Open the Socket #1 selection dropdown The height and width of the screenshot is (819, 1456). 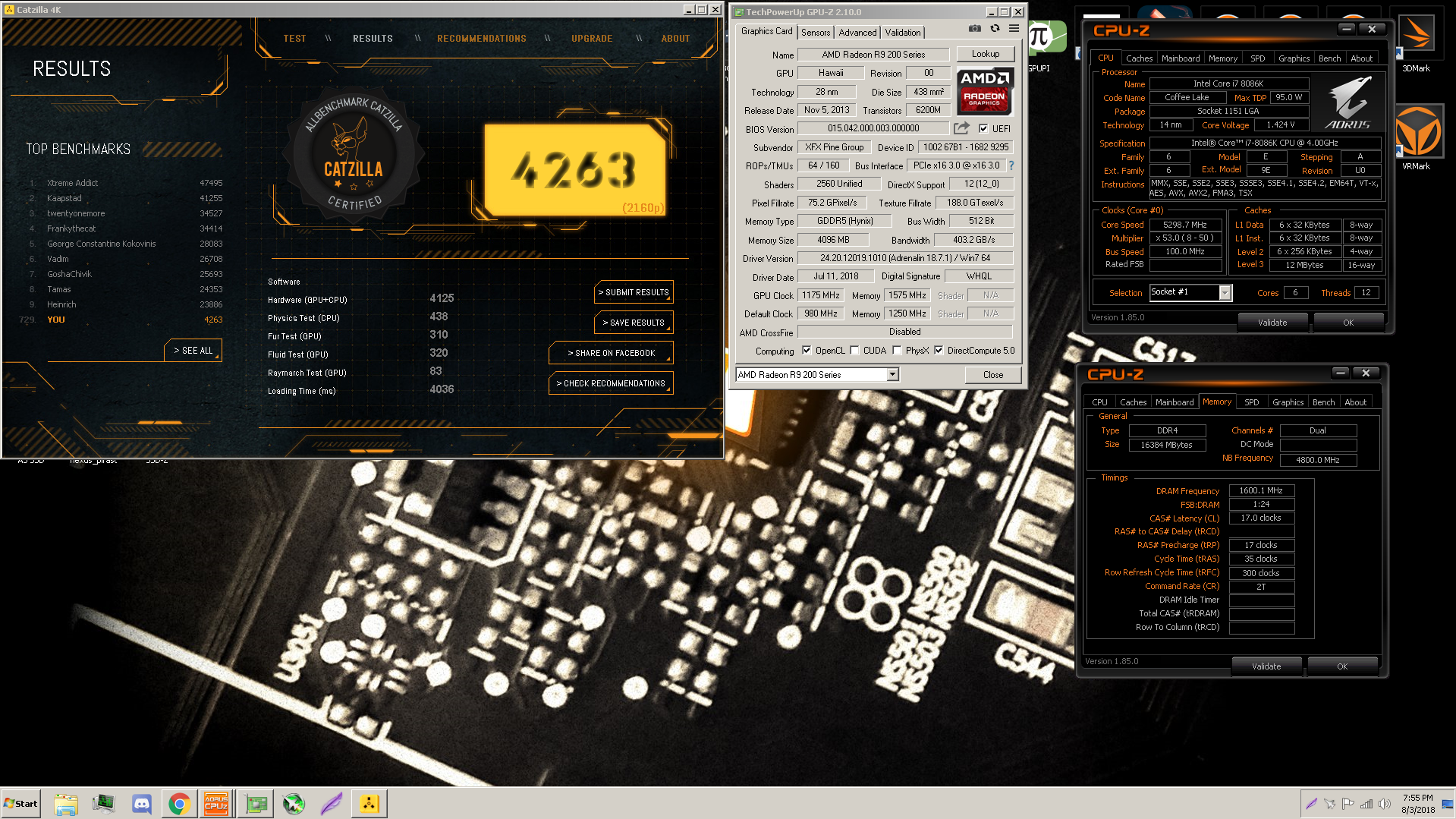click(1225, 292)
